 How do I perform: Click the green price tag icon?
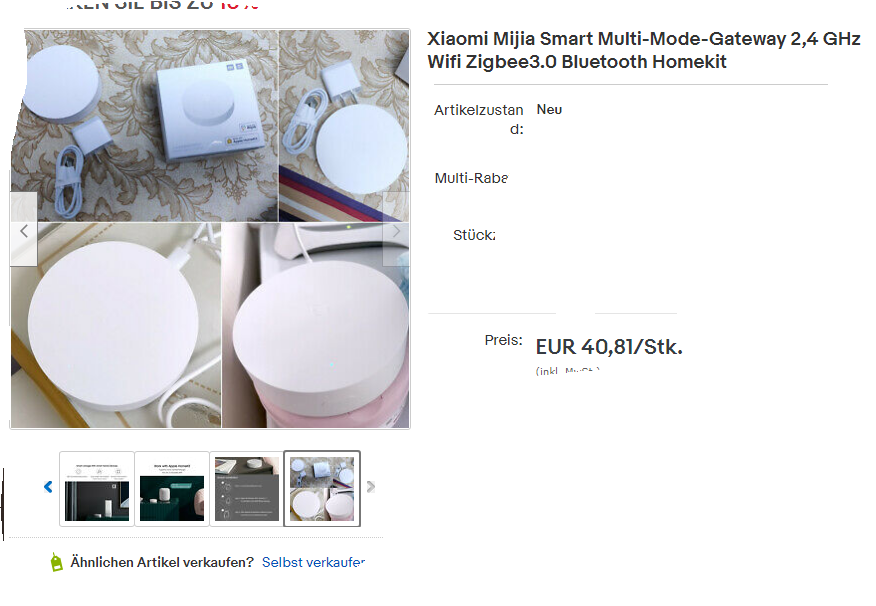coord(56,562)
